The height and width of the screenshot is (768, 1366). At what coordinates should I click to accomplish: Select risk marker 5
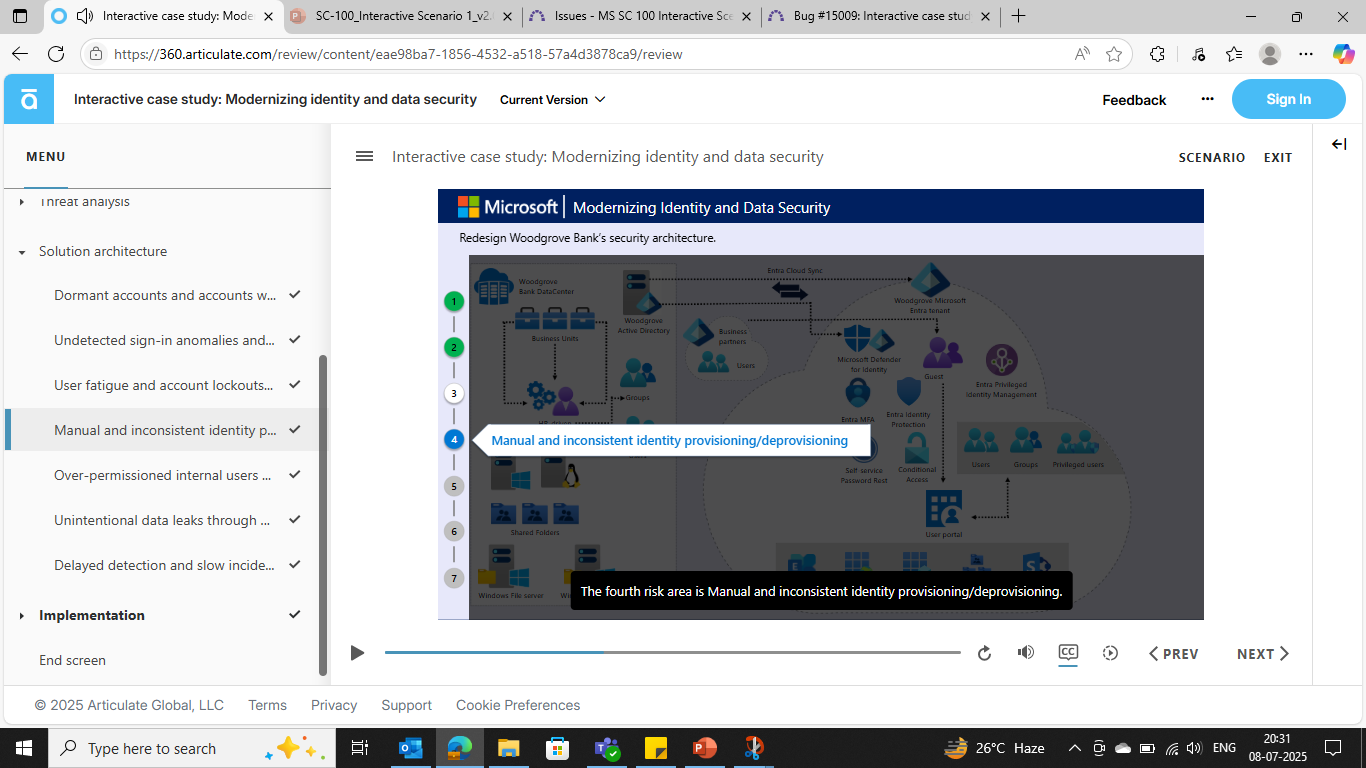tap(454, 486)
